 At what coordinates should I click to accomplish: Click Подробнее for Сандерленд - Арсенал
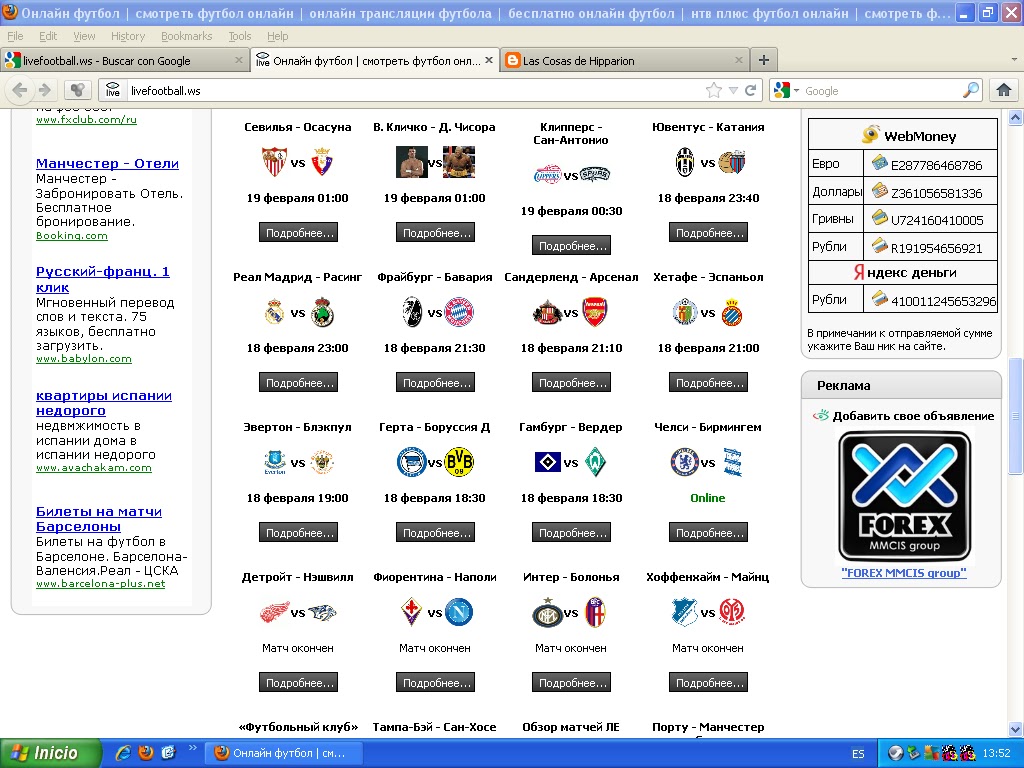pos(571,382)
